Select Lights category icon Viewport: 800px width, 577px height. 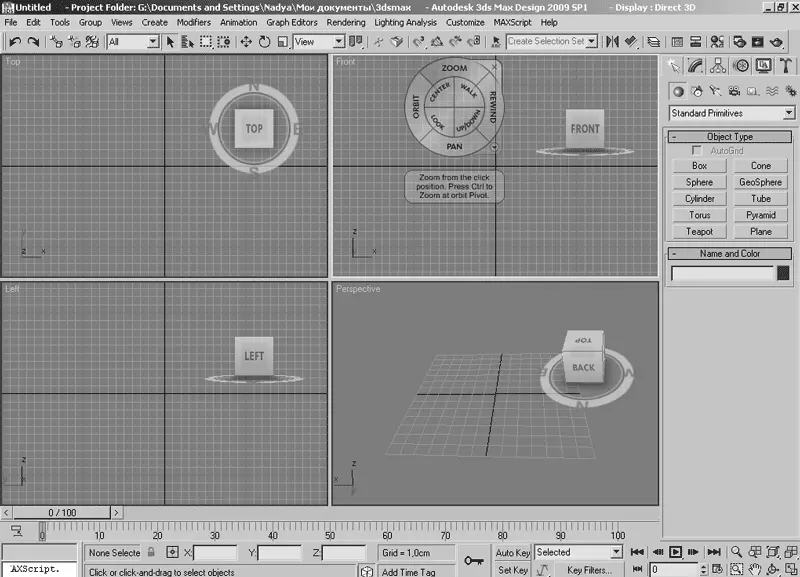pyautogui.click(x=715, y=91)
